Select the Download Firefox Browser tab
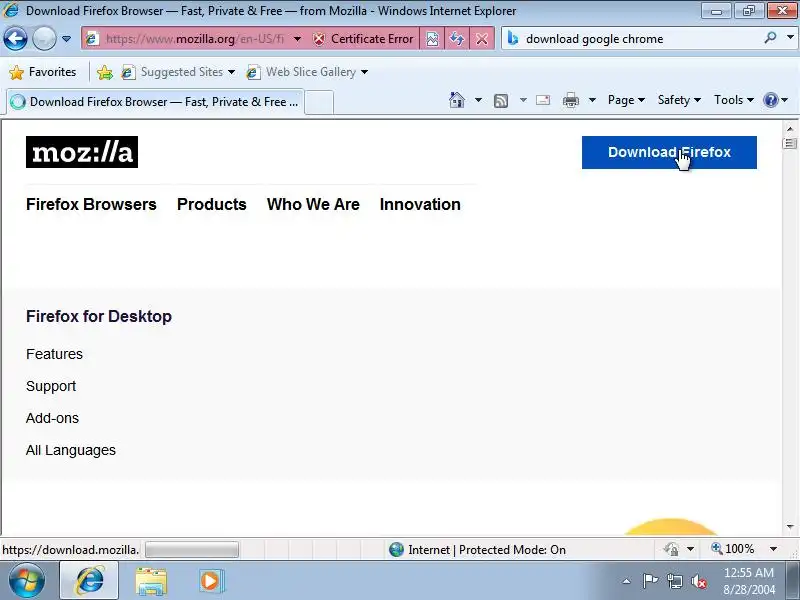800x600 pixels. tap(155, 102)
